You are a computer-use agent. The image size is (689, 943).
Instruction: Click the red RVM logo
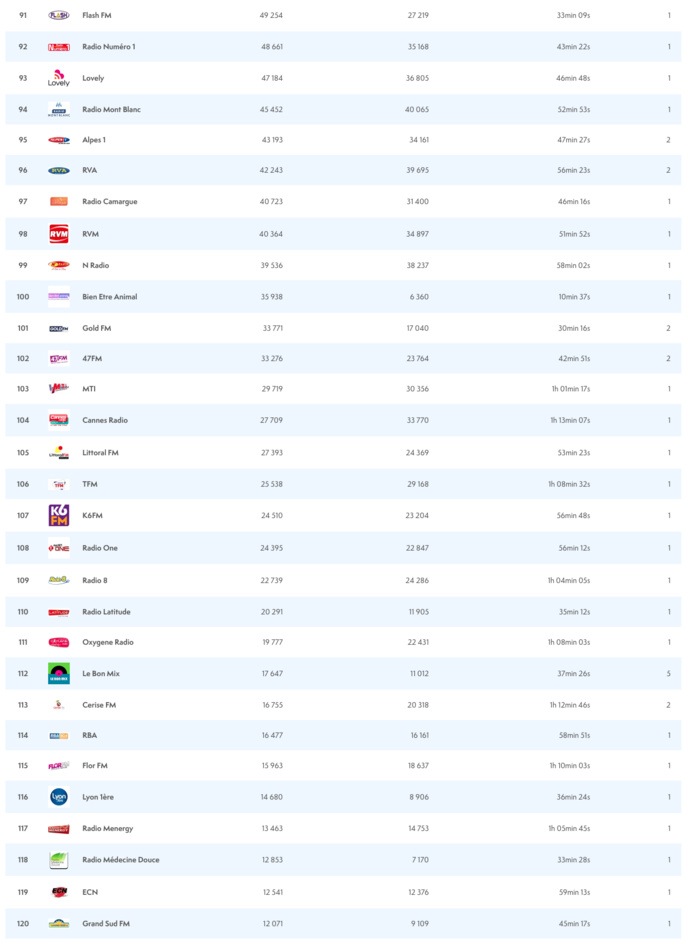(59, 234)
